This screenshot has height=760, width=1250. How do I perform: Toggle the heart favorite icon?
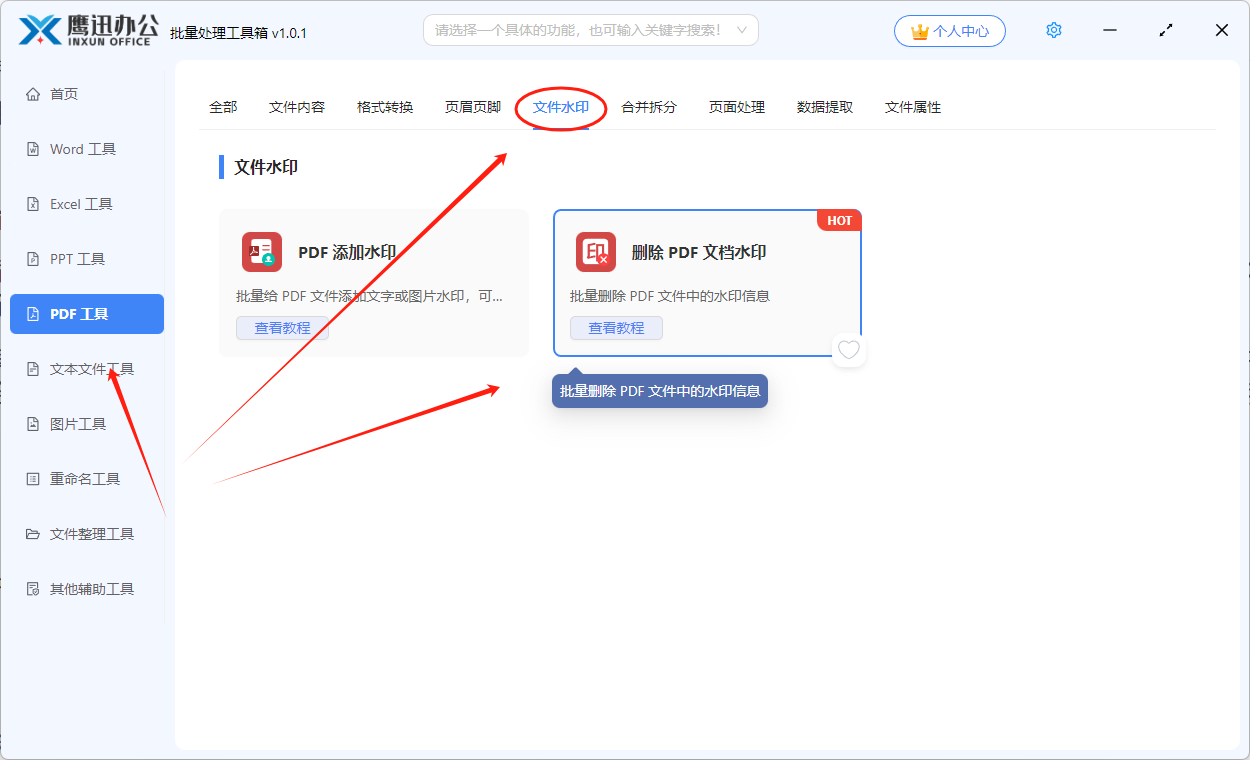(849, 350)
